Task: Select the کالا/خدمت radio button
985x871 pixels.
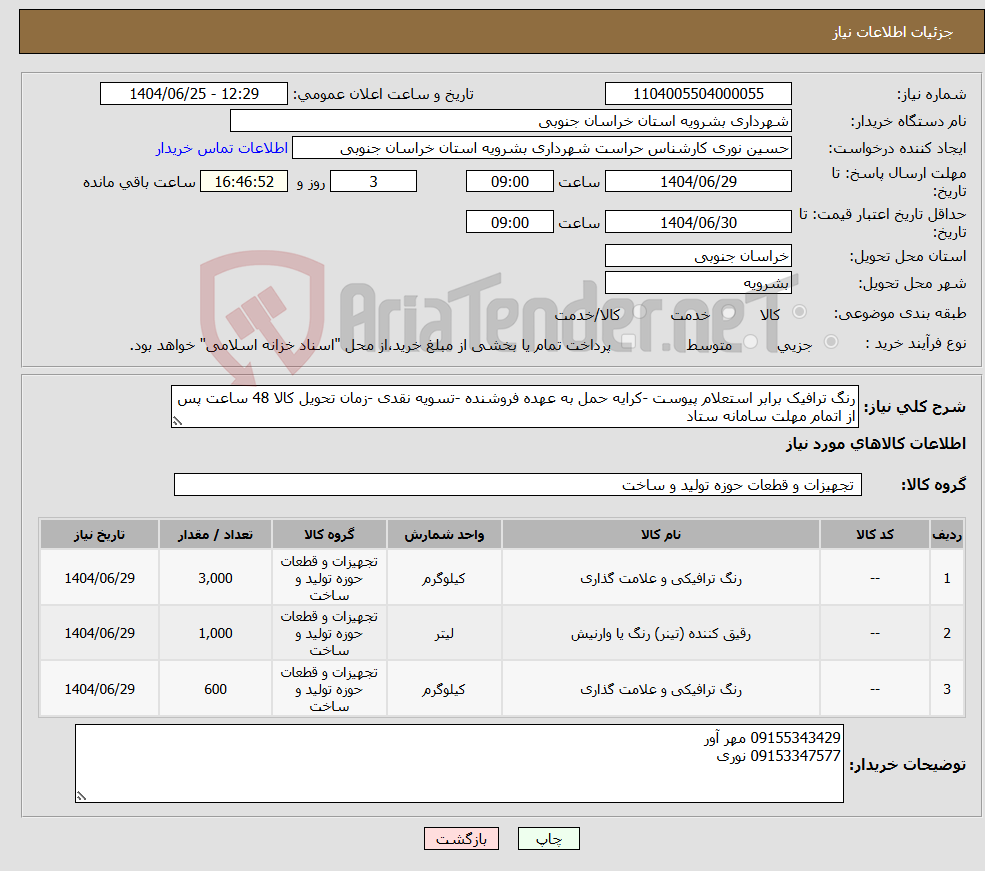Action: click(x=639, y=312)
